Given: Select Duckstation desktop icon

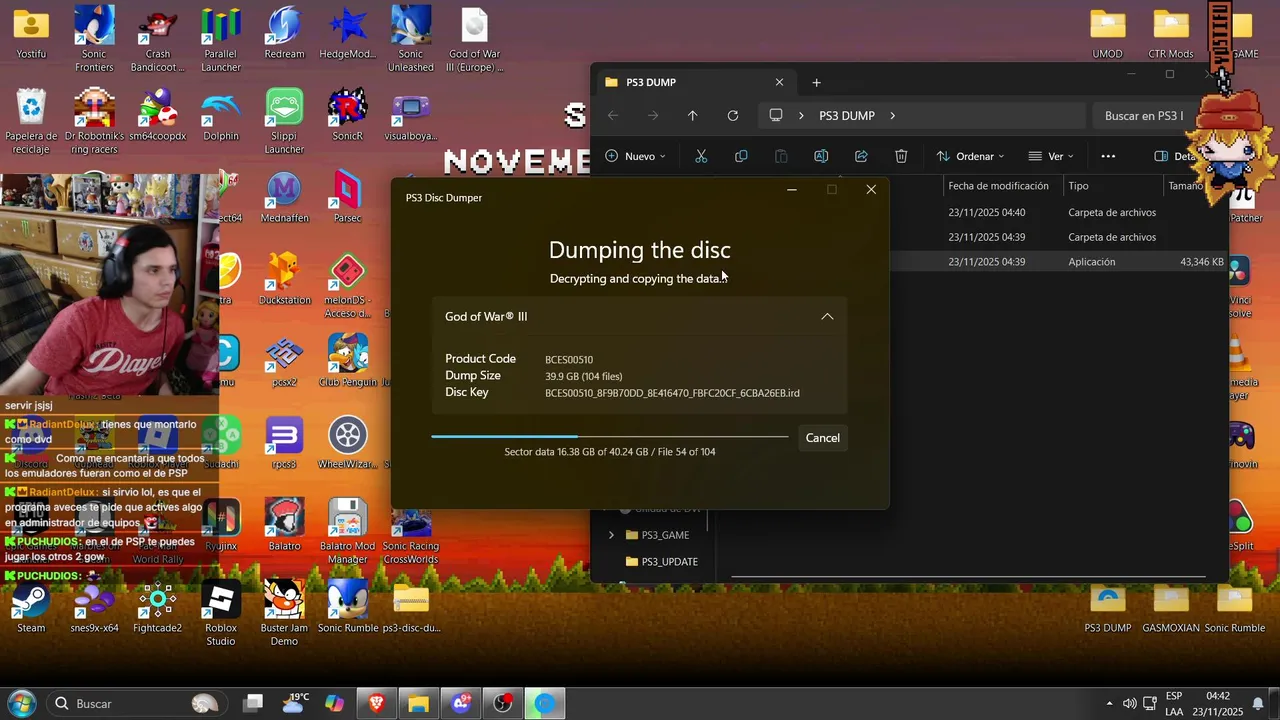Looking at the screenshot, I should [284, 279].
